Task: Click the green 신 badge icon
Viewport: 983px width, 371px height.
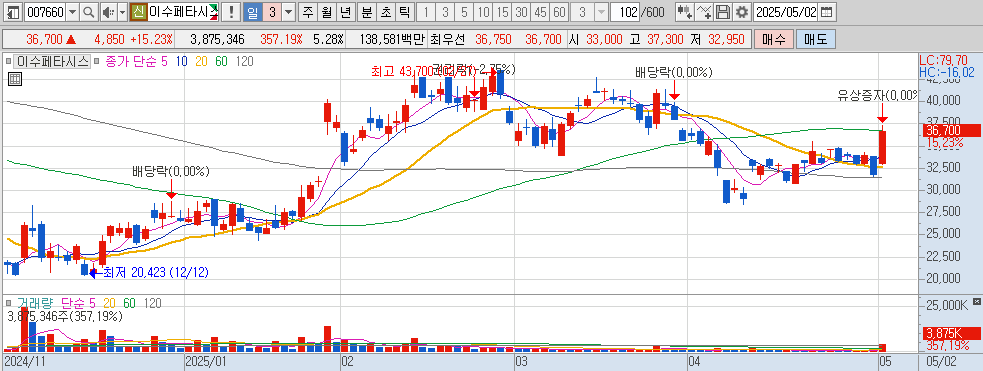Action: point(138,12)
